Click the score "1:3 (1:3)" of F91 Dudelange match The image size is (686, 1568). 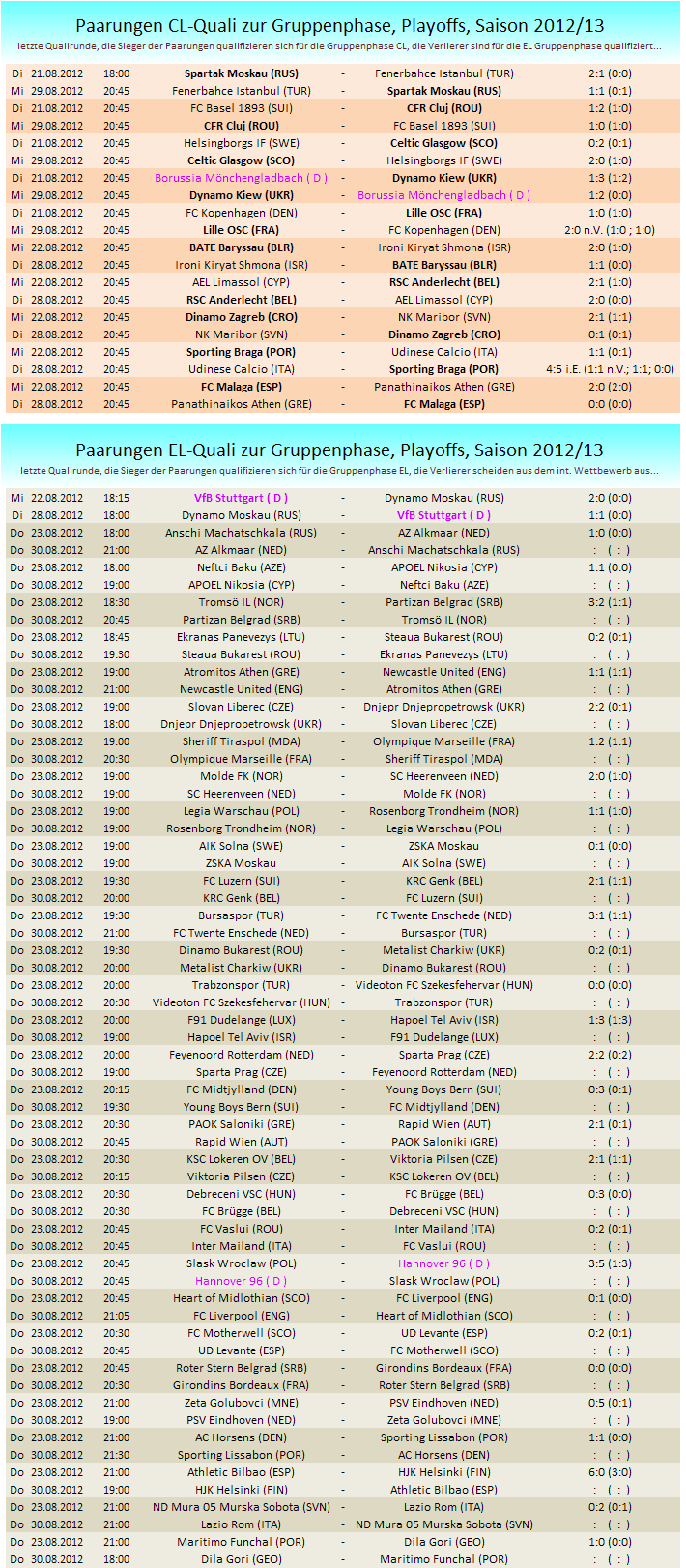[610, 1020]
